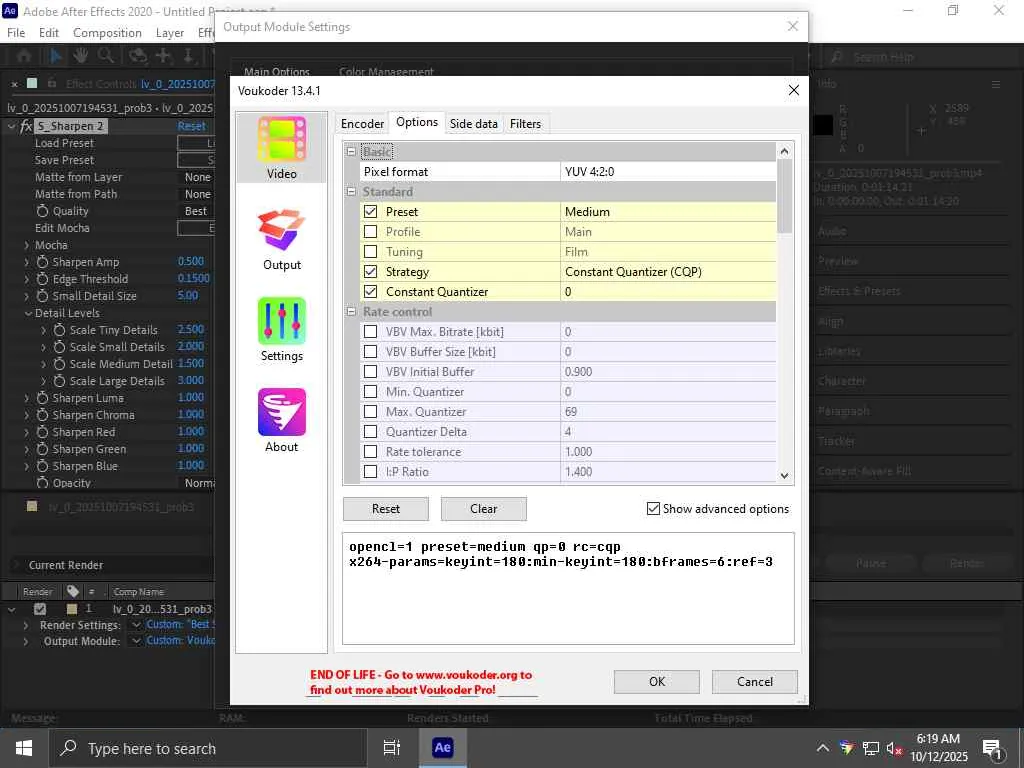Image resolution: width=1024 pixels, height=768 pixels.
Task: Toggle Show advanced options checkbox
Action: point(653,509)
